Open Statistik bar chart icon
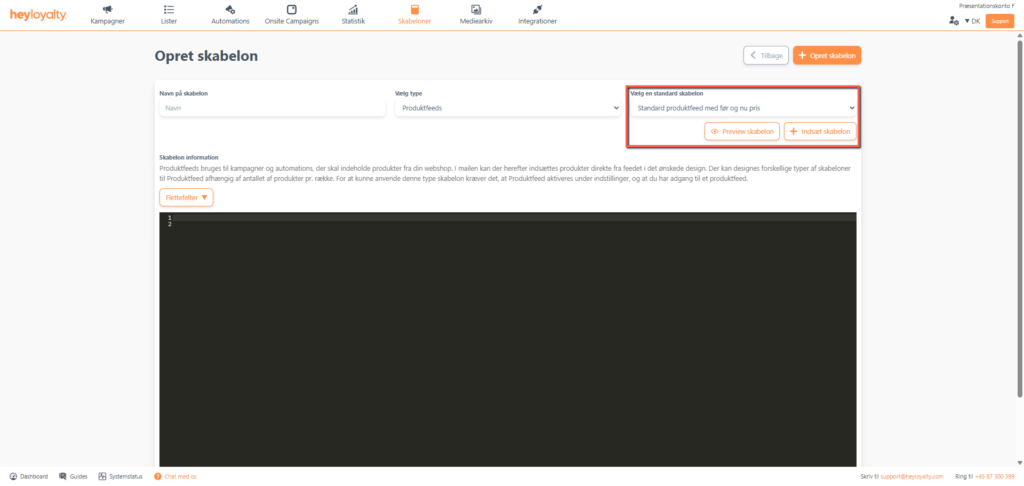Image resolution: width=1024 pixels, height=486 pixels. pos(353,10)
